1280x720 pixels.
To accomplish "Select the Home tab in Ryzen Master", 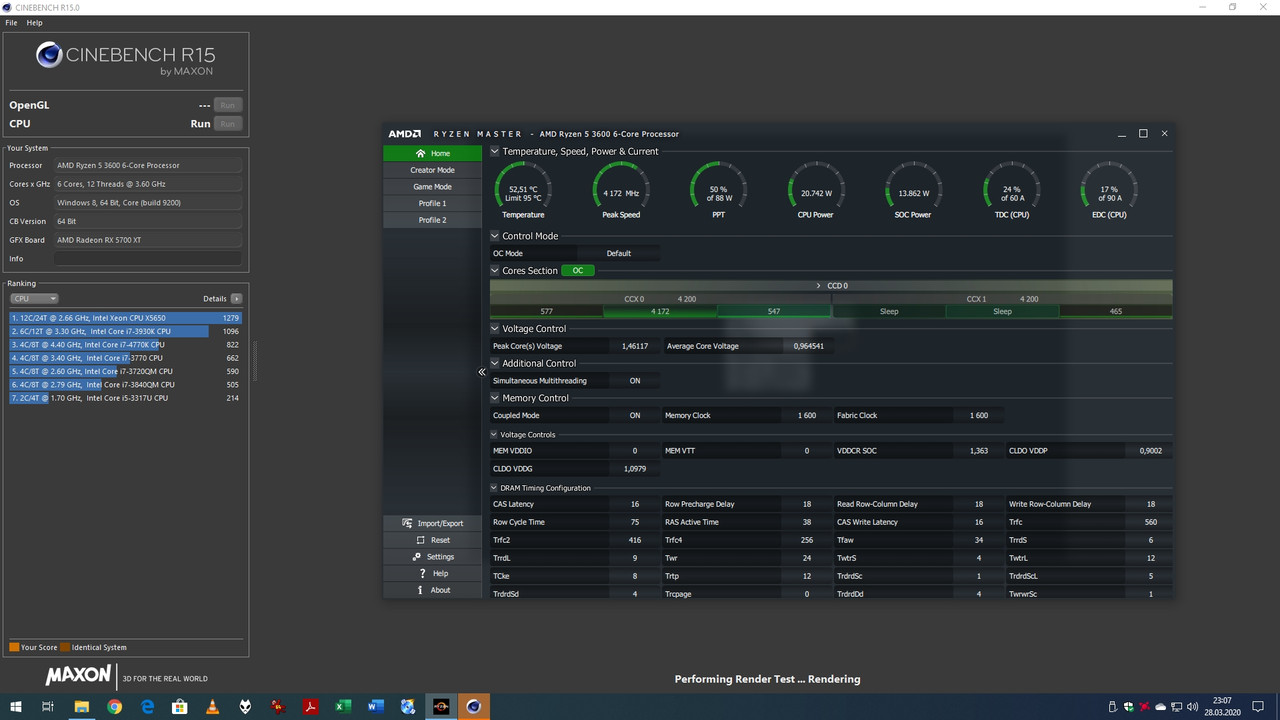I will pyautogui.click(x=432, y=153).
